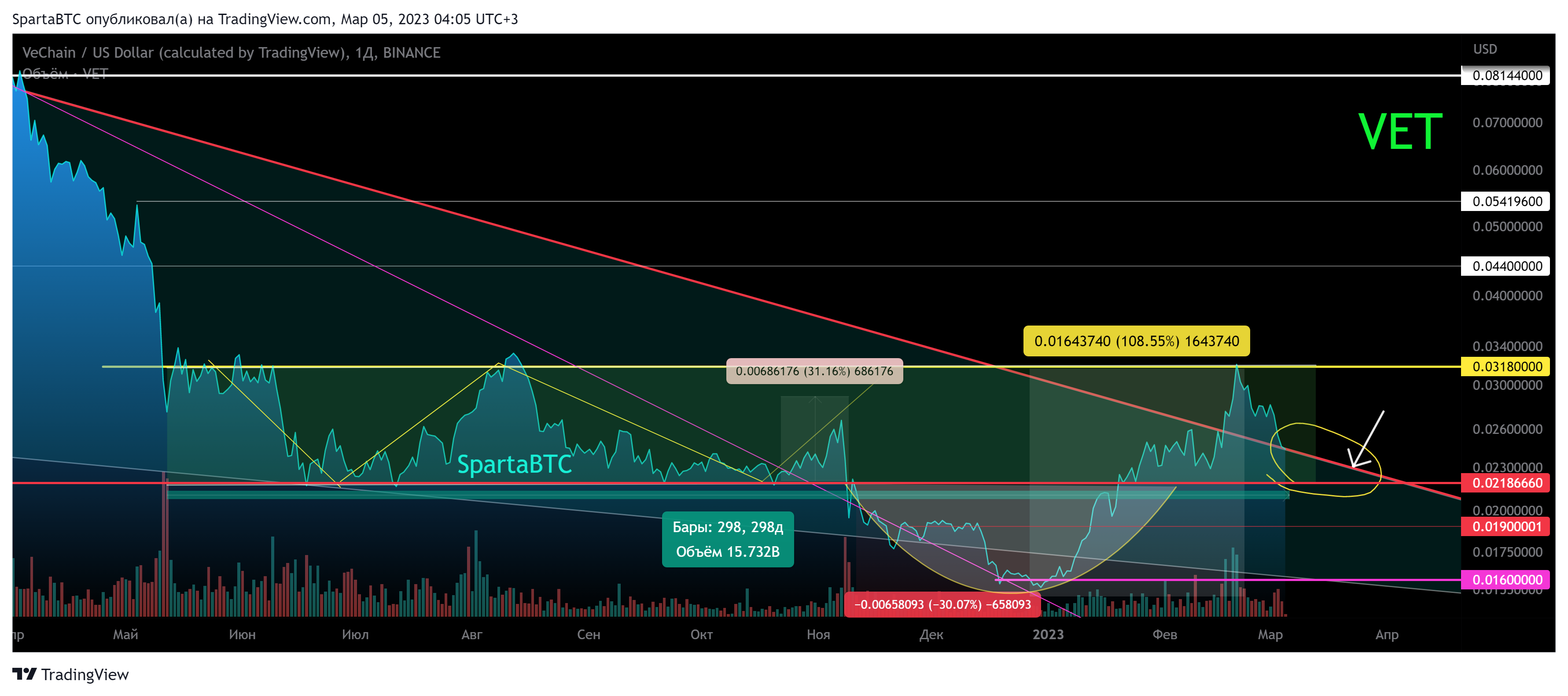
Task: Click the Объём · VET volume label
Action: (65, 74)
